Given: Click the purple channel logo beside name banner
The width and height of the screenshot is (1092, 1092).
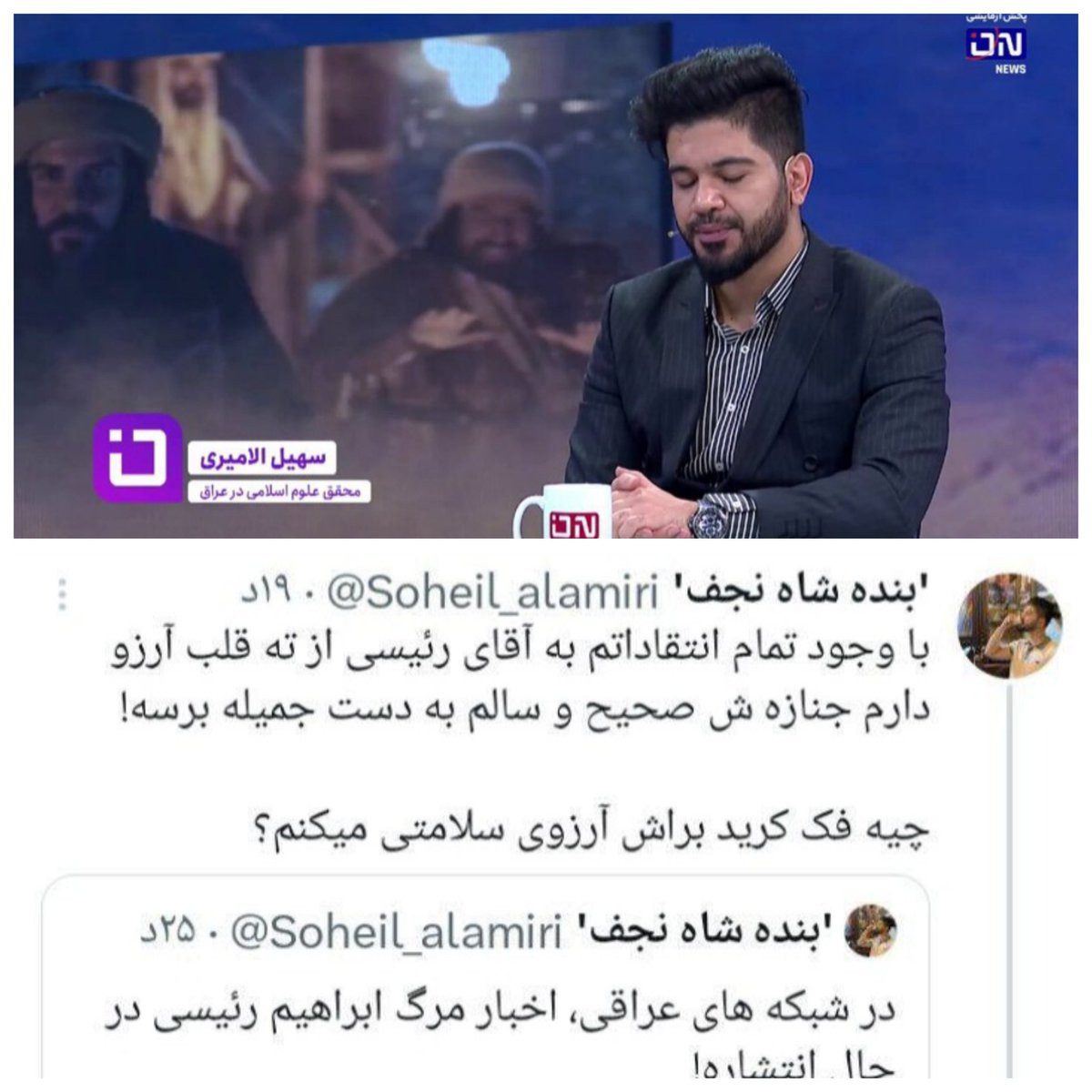Looking at the screenshot, I should (138, 459).
